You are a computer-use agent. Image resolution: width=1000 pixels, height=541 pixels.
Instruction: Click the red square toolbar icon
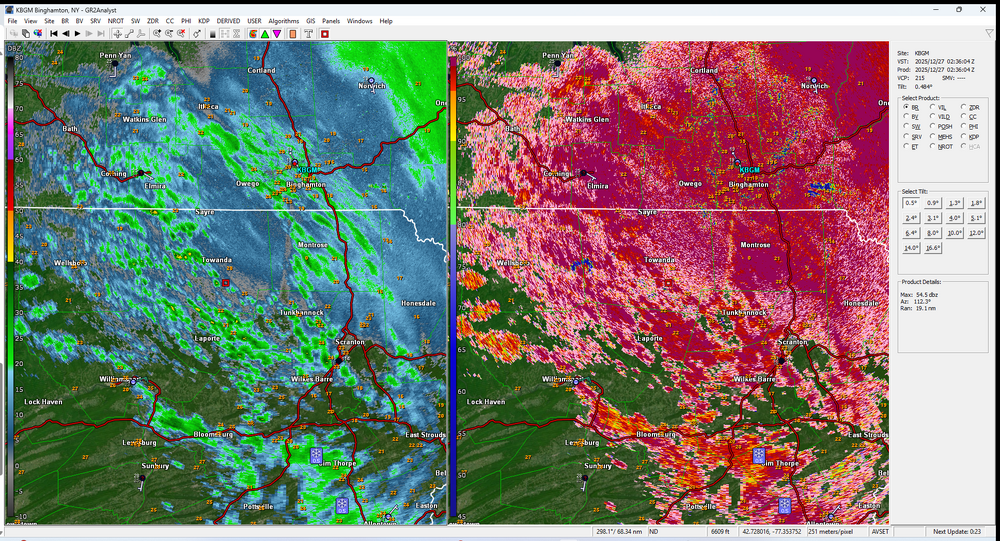coord(325,33)
